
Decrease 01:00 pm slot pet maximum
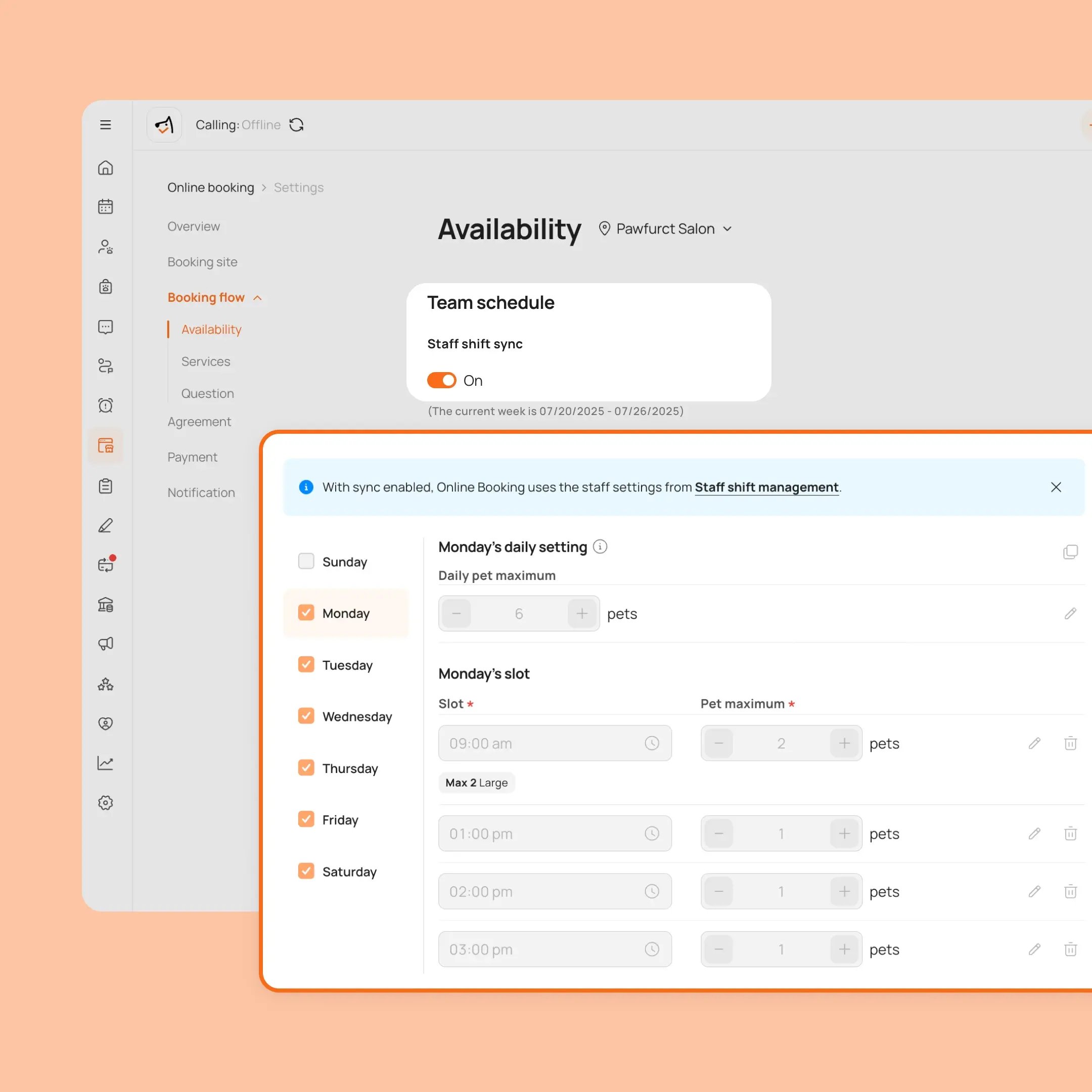(719, 834)
